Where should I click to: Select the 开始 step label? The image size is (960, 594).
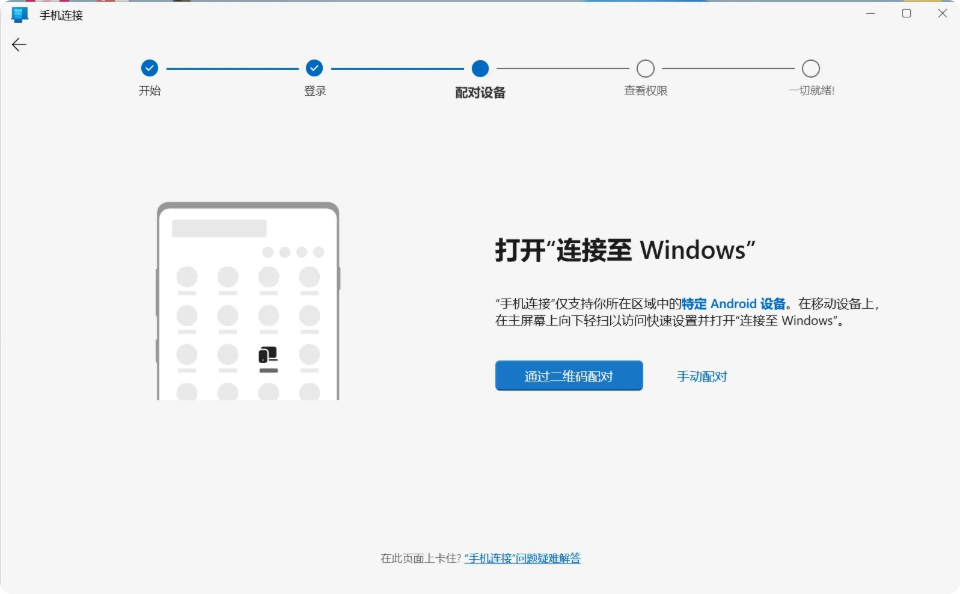[x=149, y=91]
